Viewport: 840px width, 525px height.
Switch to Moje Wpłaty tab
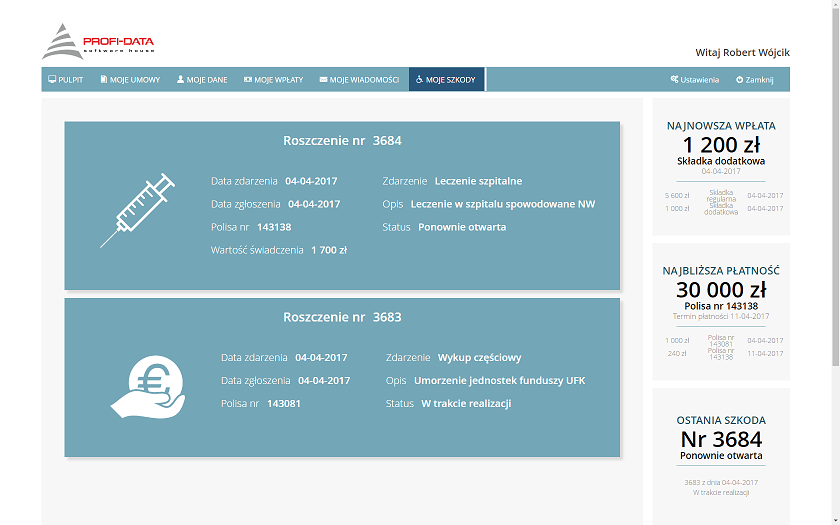(274, 79)
